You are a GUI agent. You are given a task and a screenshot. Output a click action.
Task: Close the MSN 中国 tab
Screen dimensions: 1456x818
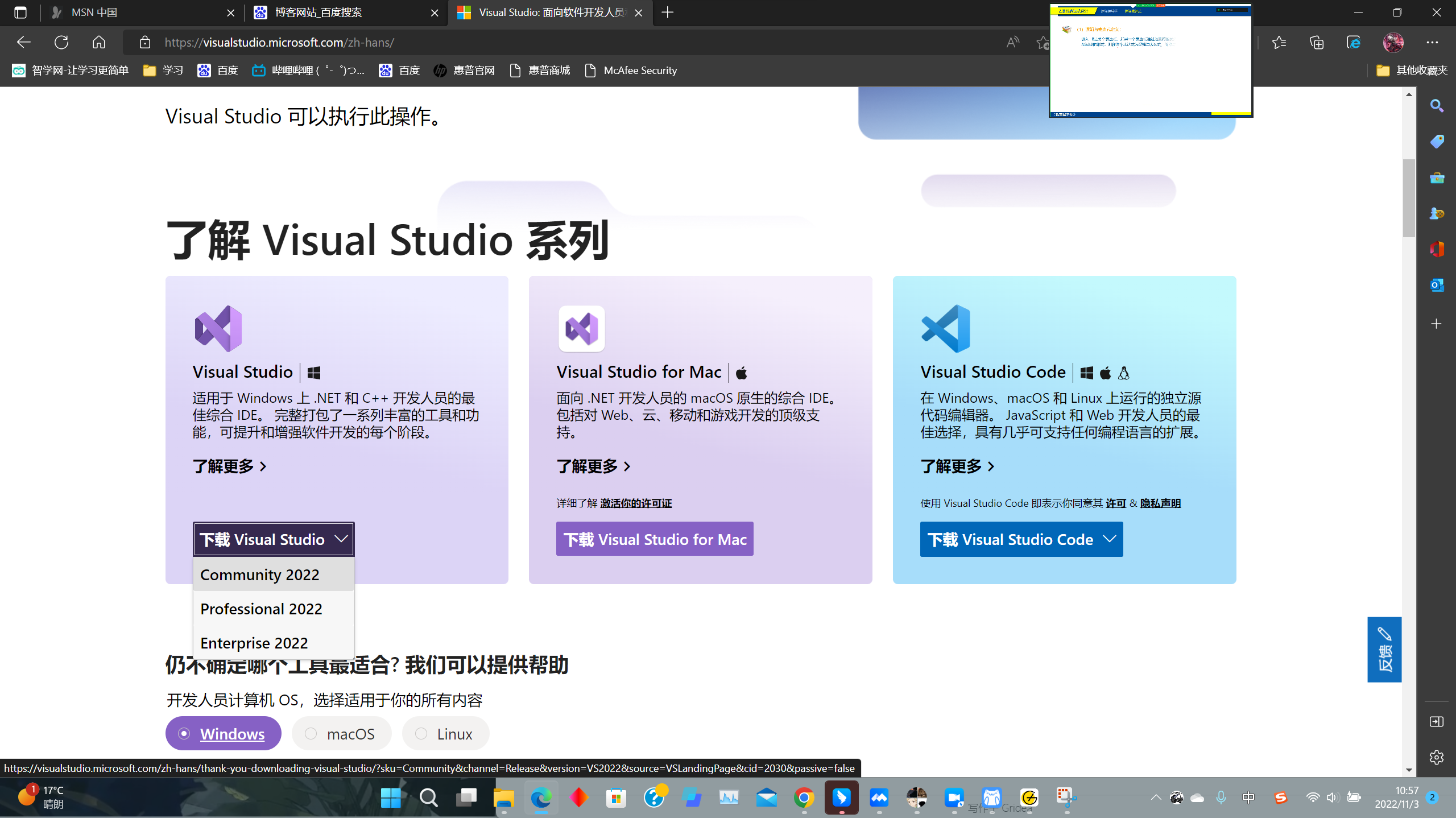(230, 13)
